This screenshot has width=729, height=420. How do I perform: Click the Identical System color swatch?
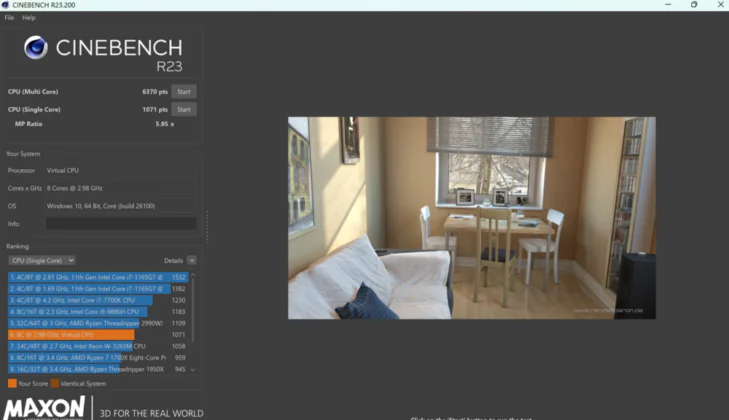click(x=55, y=383)
